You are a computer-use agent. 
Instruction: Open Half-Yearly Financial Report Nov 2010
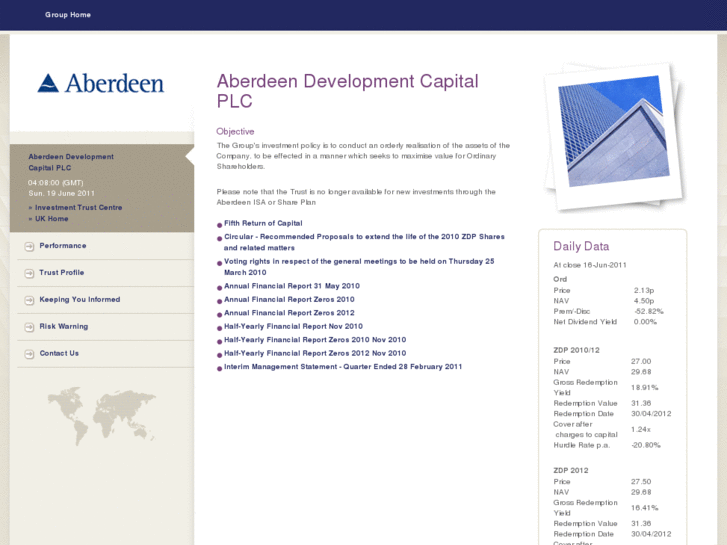pos(293,327)
